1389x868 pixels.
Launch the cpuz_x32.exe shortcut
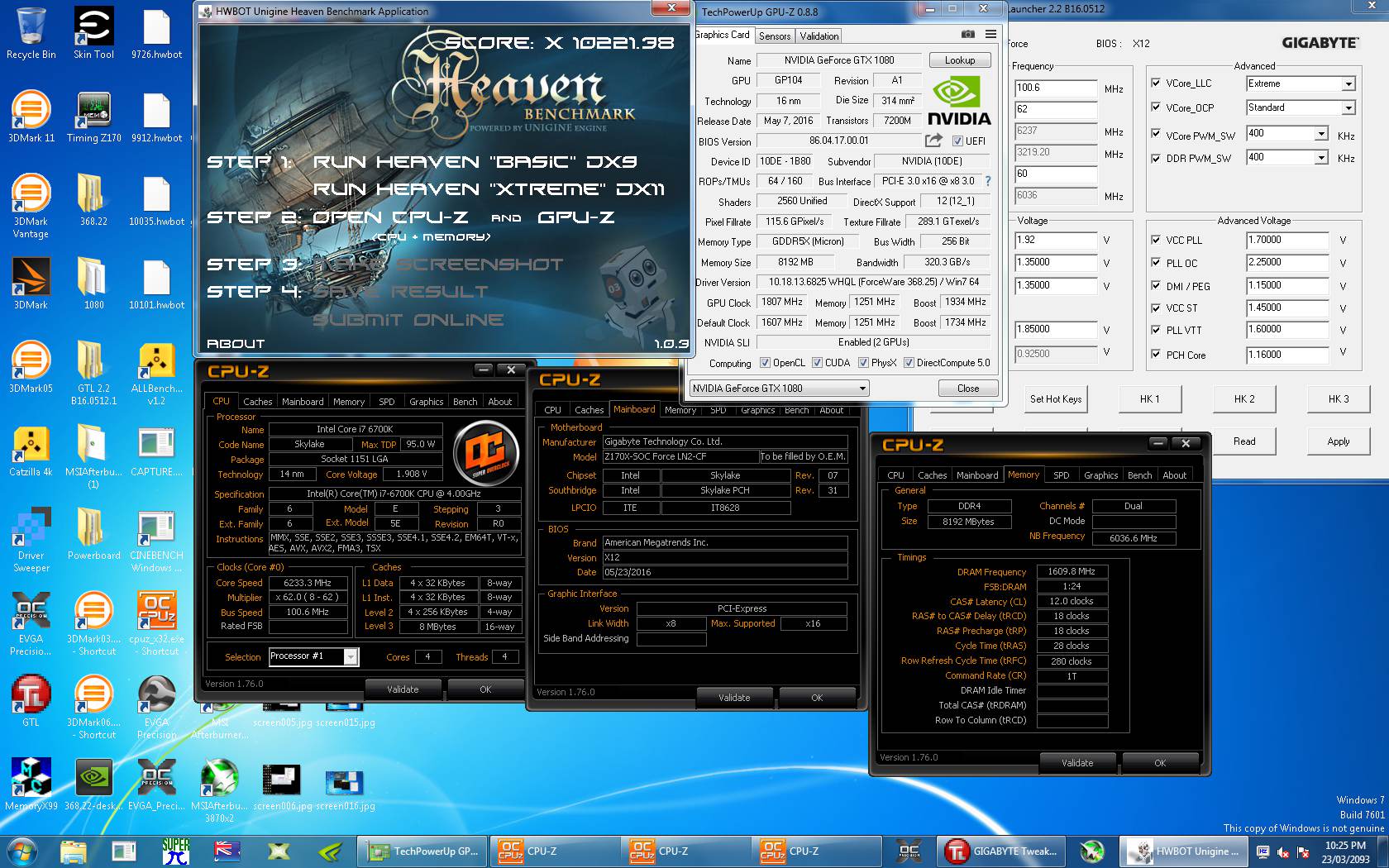click(156, 623)
